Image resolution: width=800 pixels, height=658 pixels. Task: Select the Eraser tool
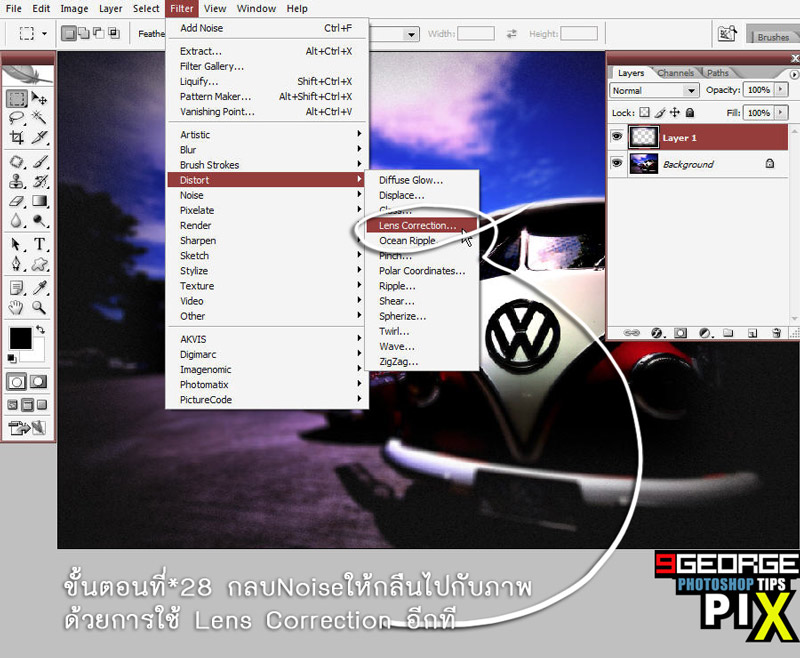17,201
